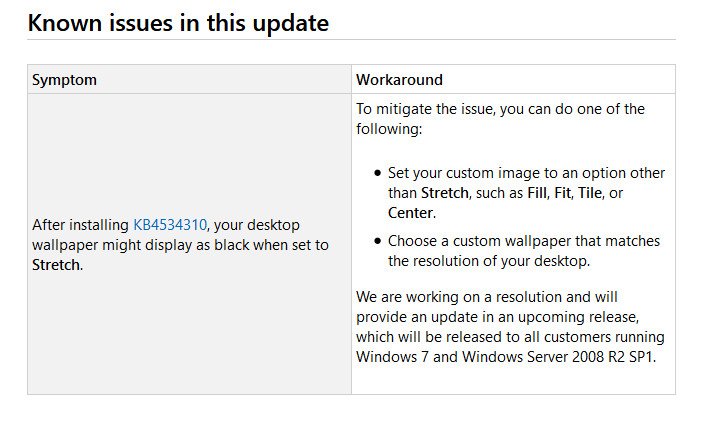Image resolution: width=711 pixels, height=428 pixels.
Task: Click the bold Stretch word in workaround bullet
Action: [445, 193]
